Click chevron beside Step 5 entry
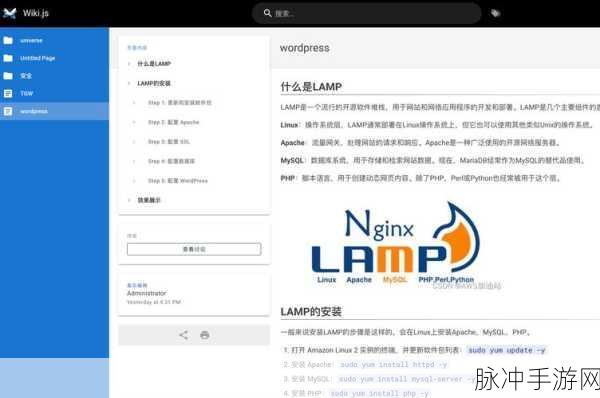 134,181
